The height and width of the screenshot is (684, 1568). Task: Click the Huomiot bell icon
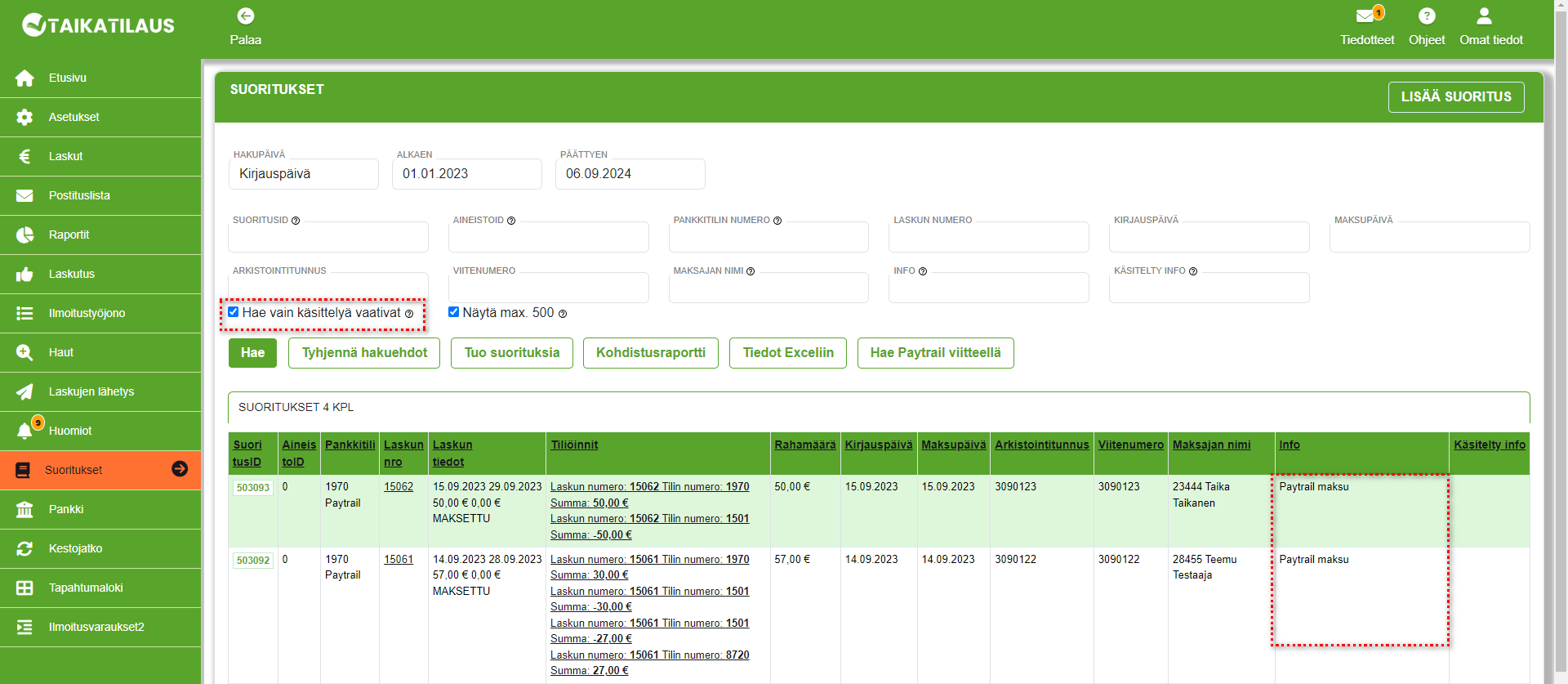pos(25,431)
